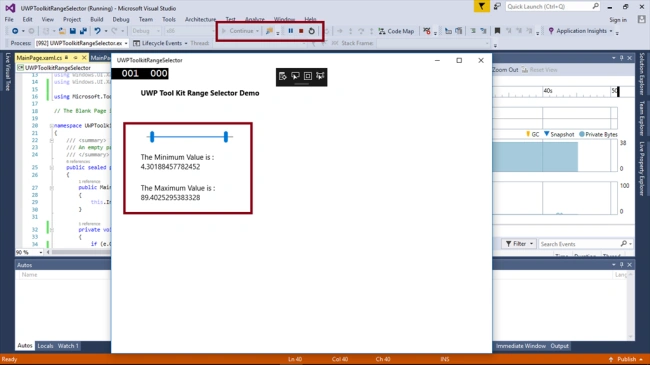650x365 pixels.
Task: Expand the Lifecycle Events dropdown
Action: (186, 43)
